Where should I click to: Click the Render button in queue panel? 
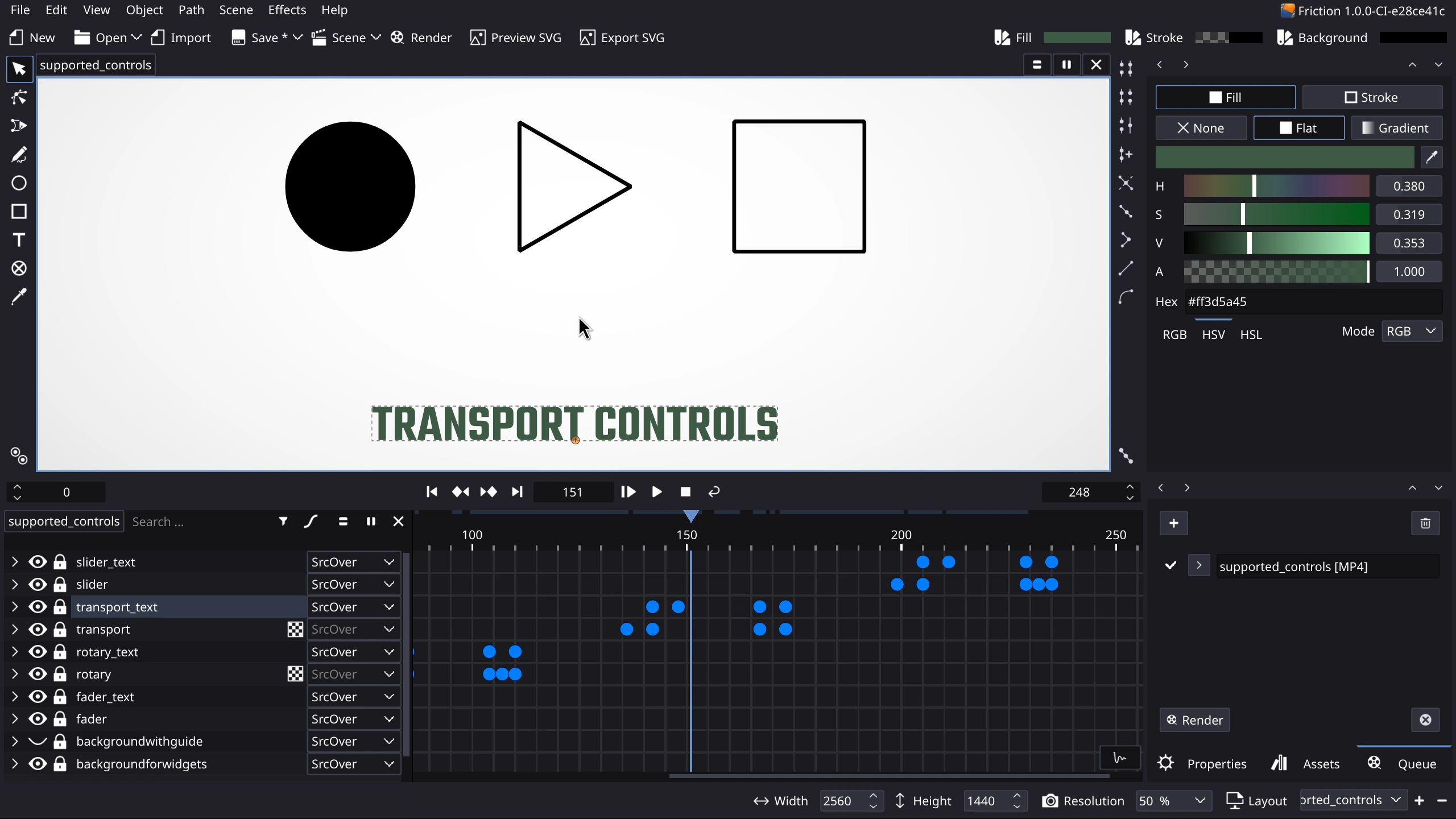tap(1196, 720)
